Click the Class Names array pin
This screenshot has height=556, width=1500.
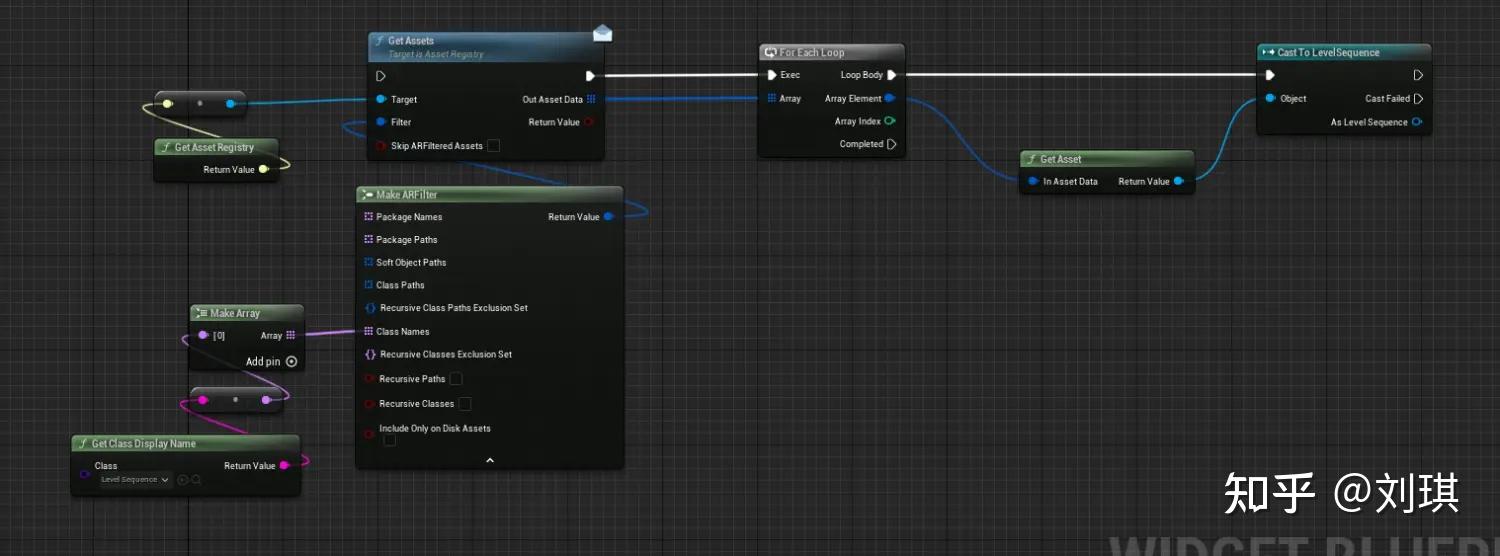(x=368, y=332)
